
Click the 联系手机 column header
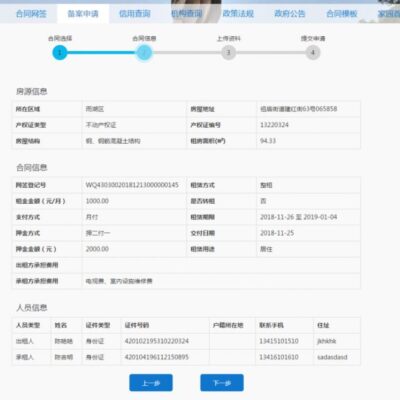(271, 325)
